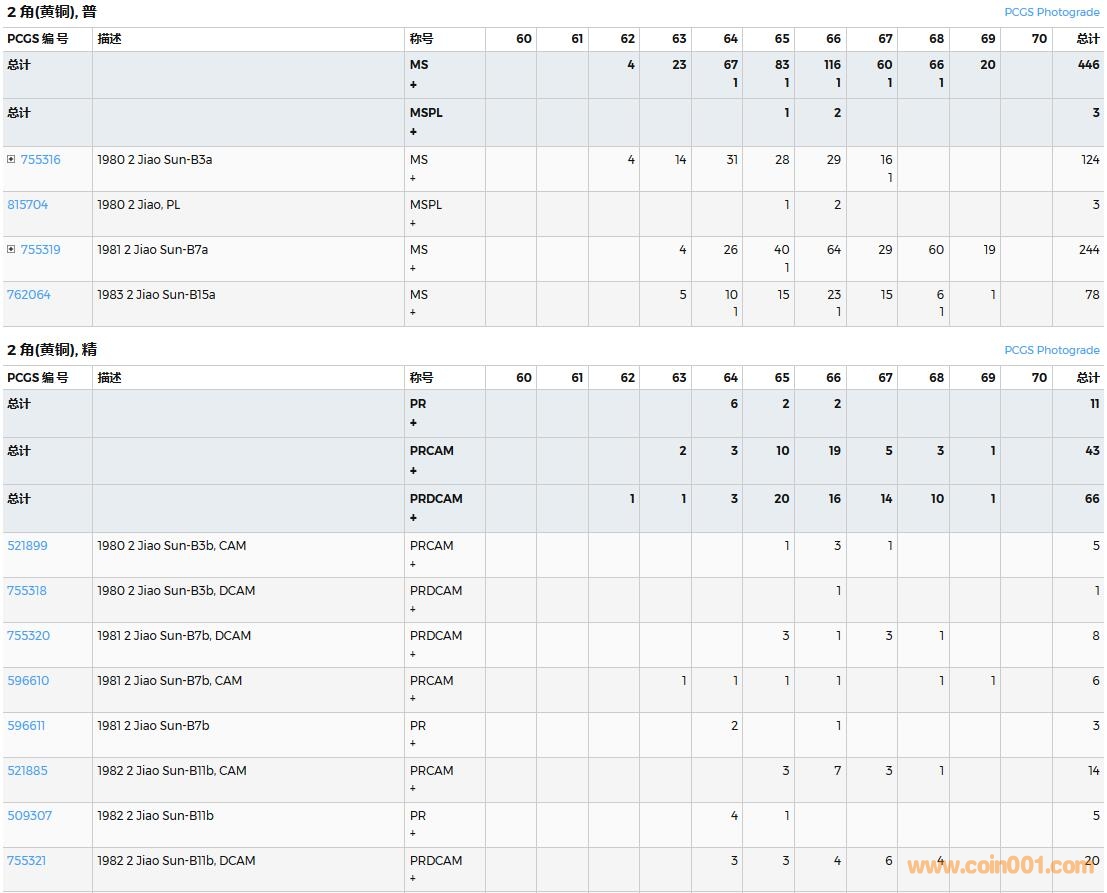Open PCGS number 755319 link
Screen dimensions: 1107x893
pos(40,250)
